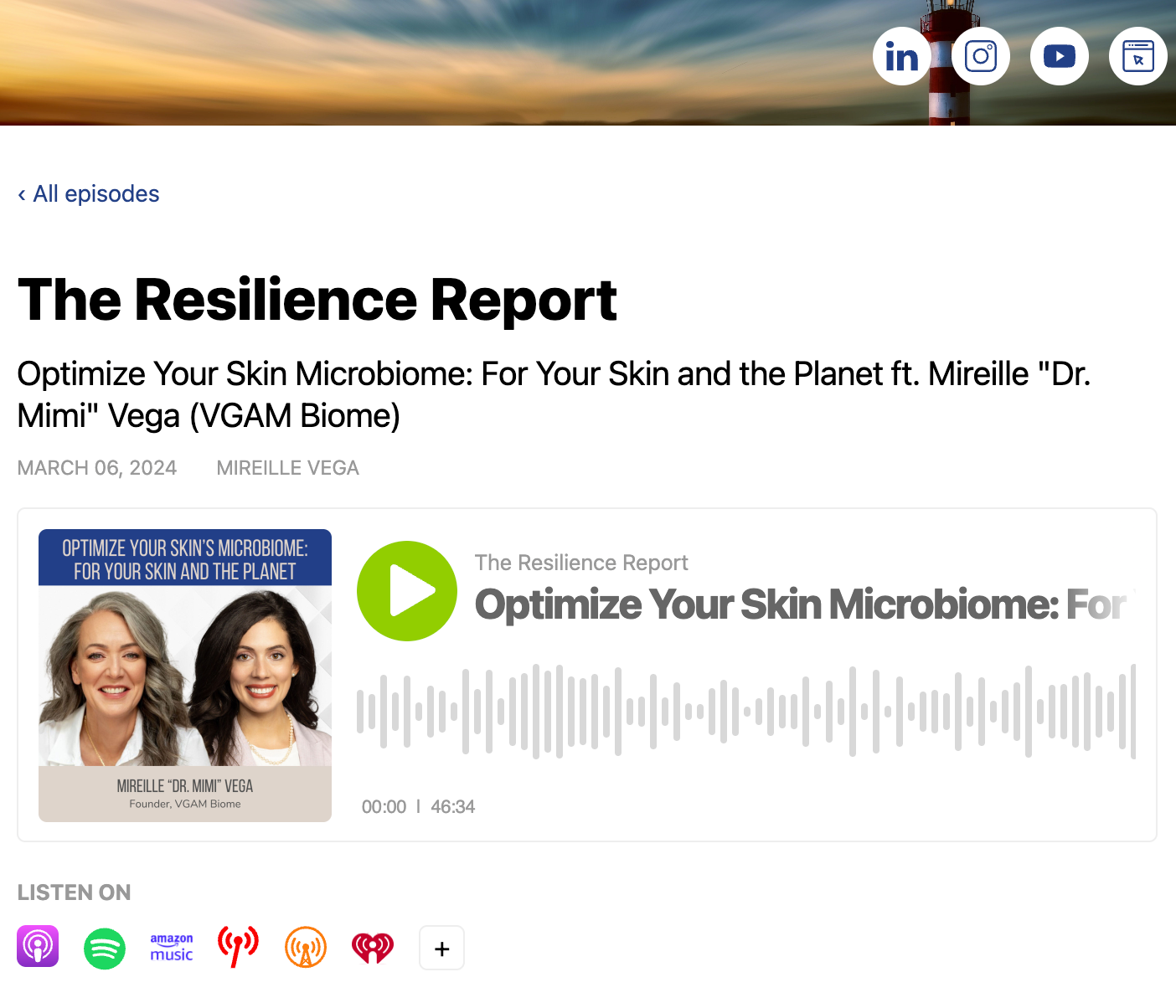Visit the website icon in the banner

1137,56
